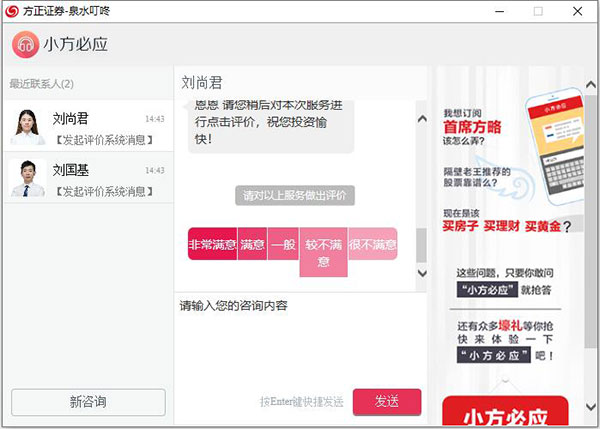Click the 按Enter键快捷发送 hint text
This screenshot has width=600, height=429.
click(302, 402)
